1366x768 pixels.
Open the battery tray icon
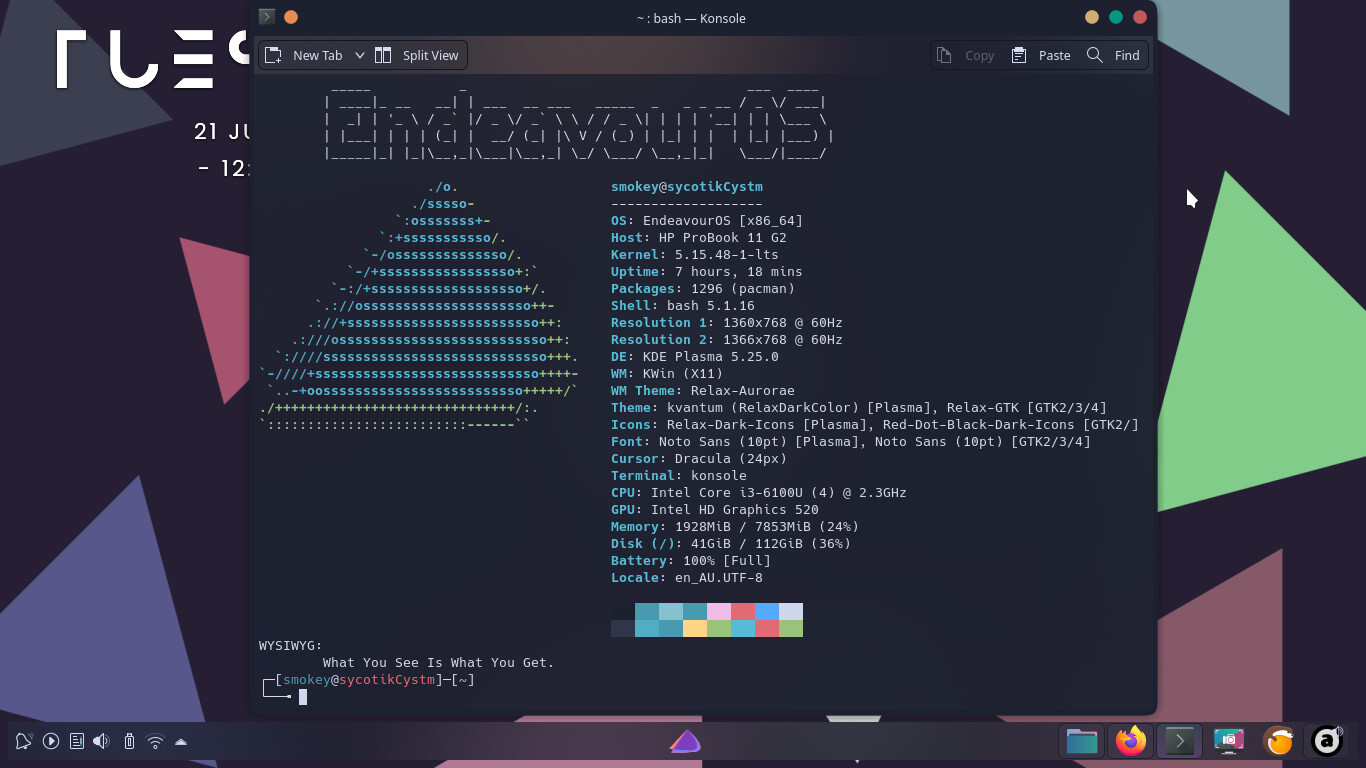[x=129, y=741]
